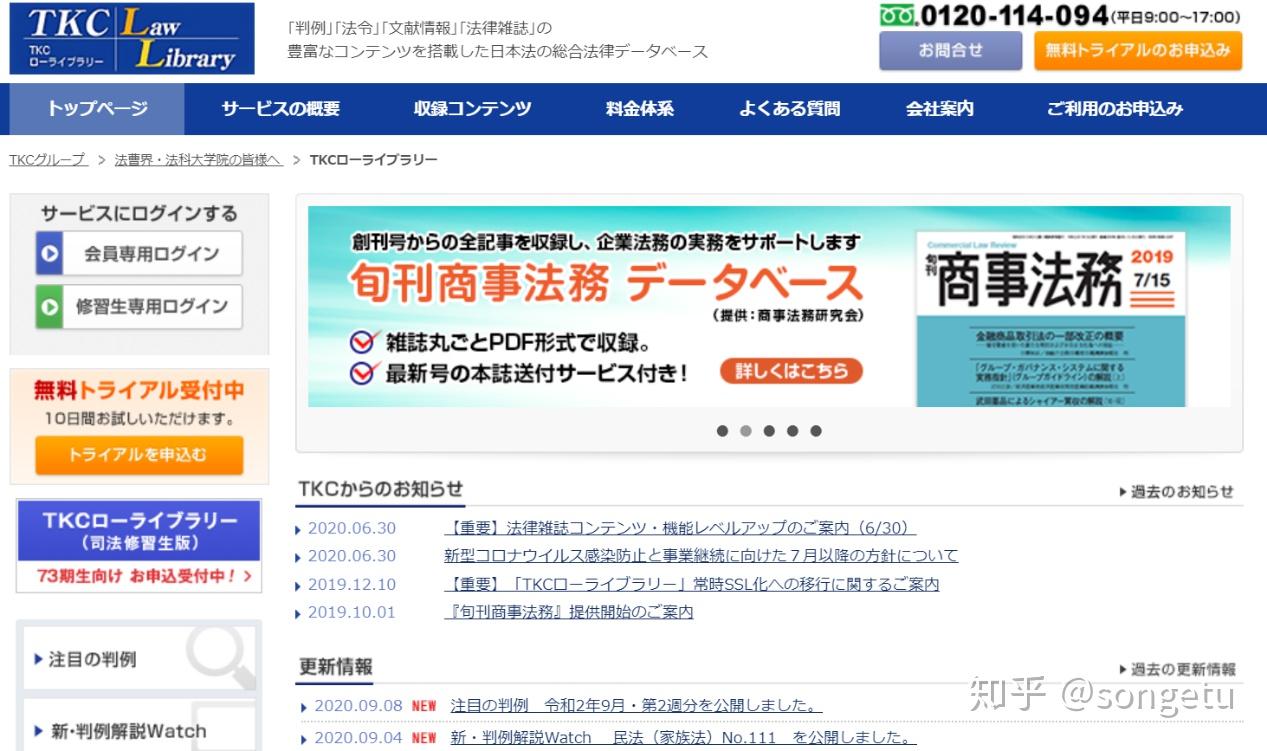Click the TKC Law Library logo
Image resolution: width=1267 pixels, height=751 pixels.
[132, 39]
